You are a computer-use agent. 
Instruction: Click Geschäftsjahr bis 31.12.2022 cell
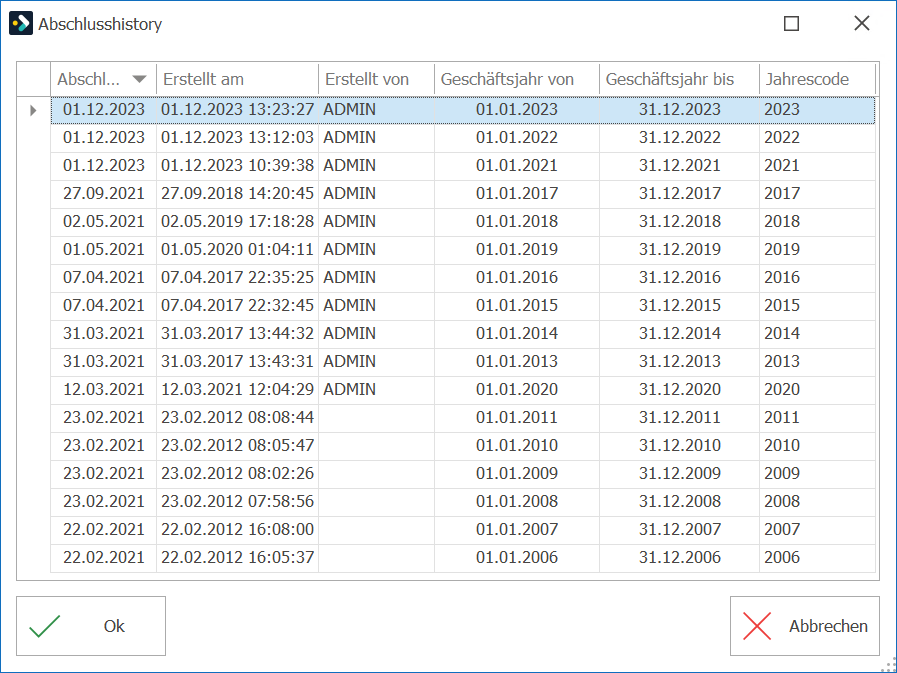[680, 138]
